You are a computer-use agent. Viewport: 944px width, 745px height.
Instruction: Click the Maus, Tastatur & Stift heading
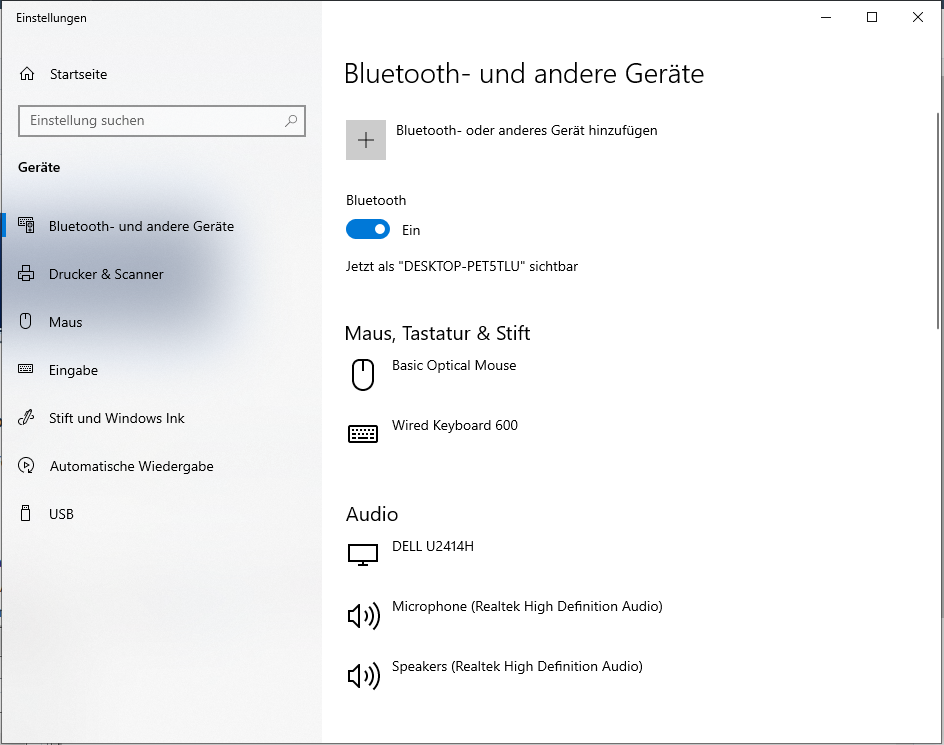437,333
